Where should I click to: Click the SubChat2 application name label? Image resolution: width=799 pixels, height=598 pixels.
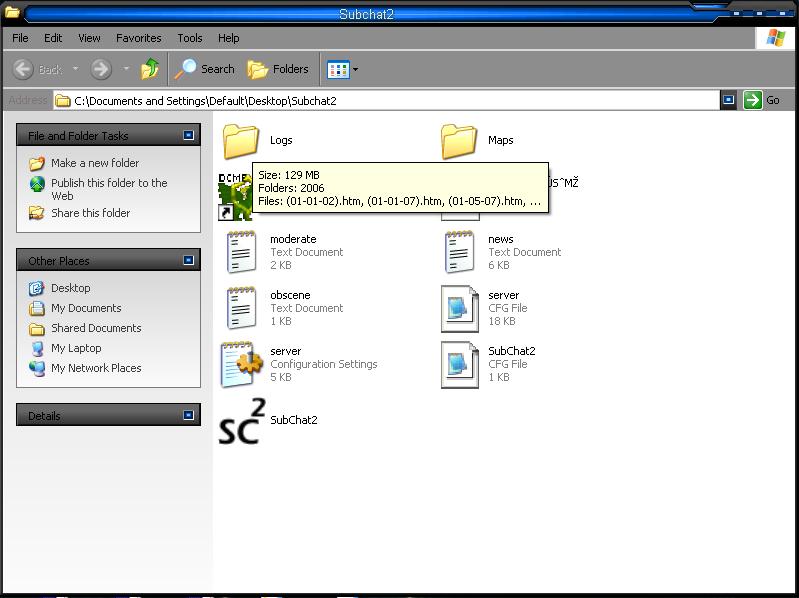pyautogui.click(x=294, y=420)
